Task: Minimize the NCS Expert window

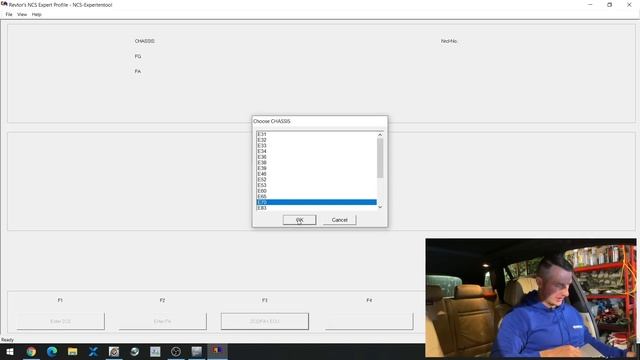Action: (x=590, y=4)
